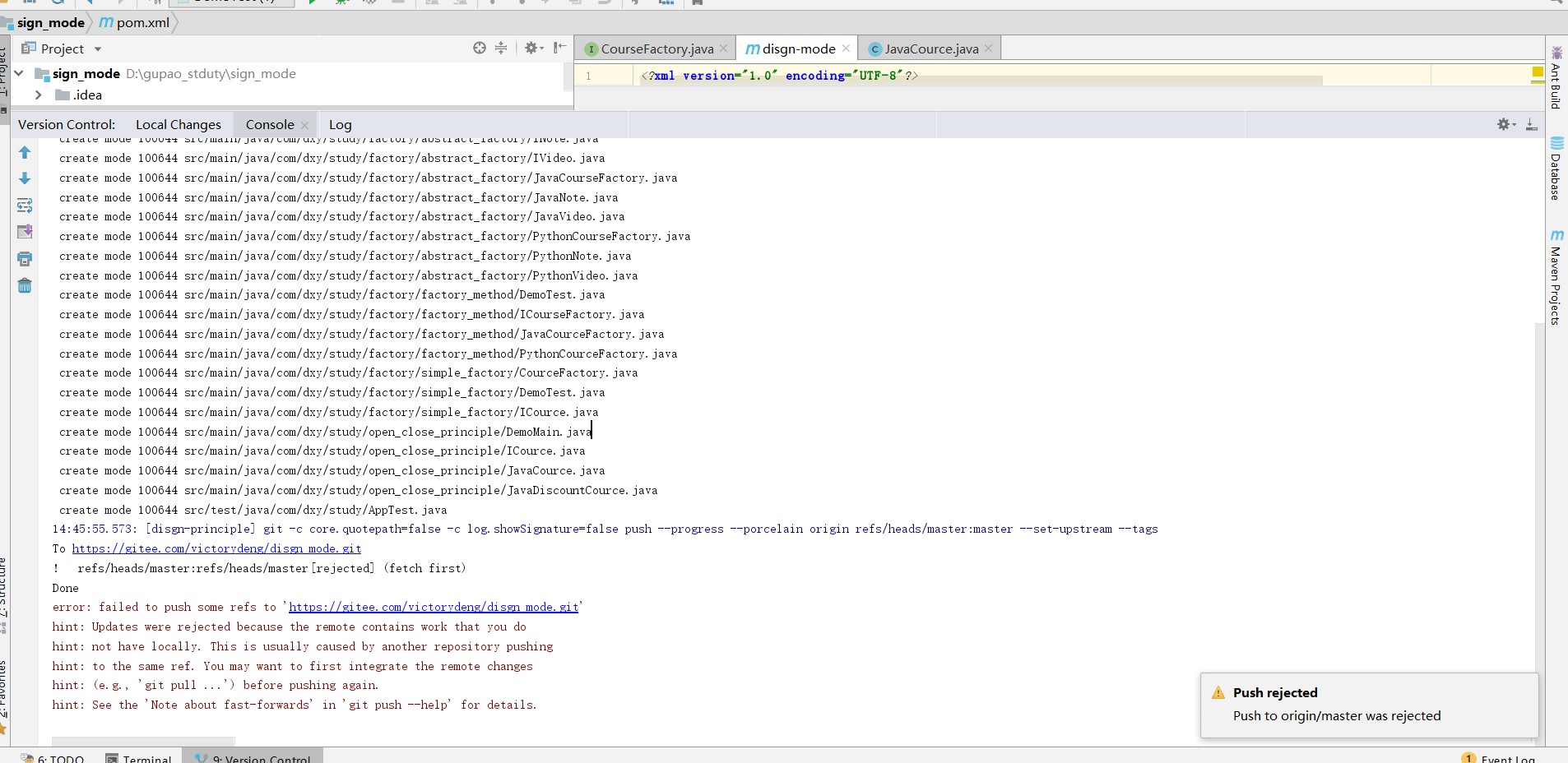This screenshot has height=763, width=1568.
Task: Click the 'Done' console line
Action: (x=65, y=588)
